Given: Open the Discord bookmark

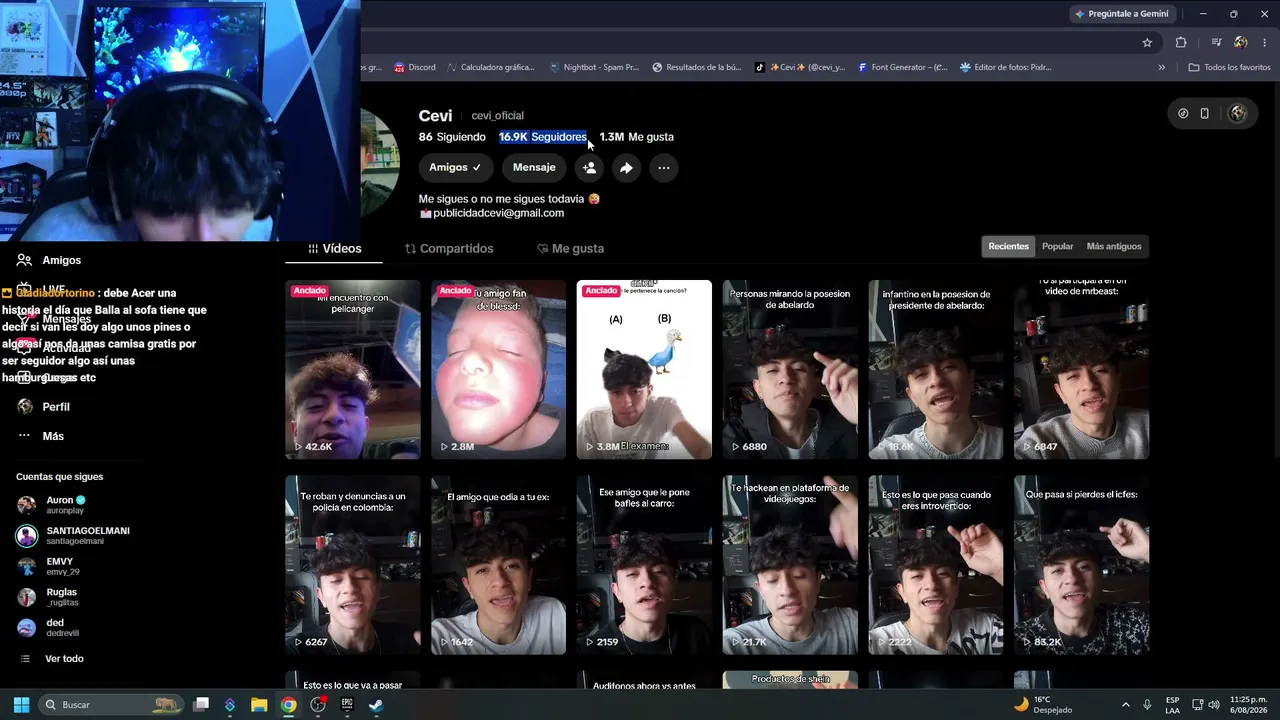Looking at the screenshot, I should coord(415,67).
